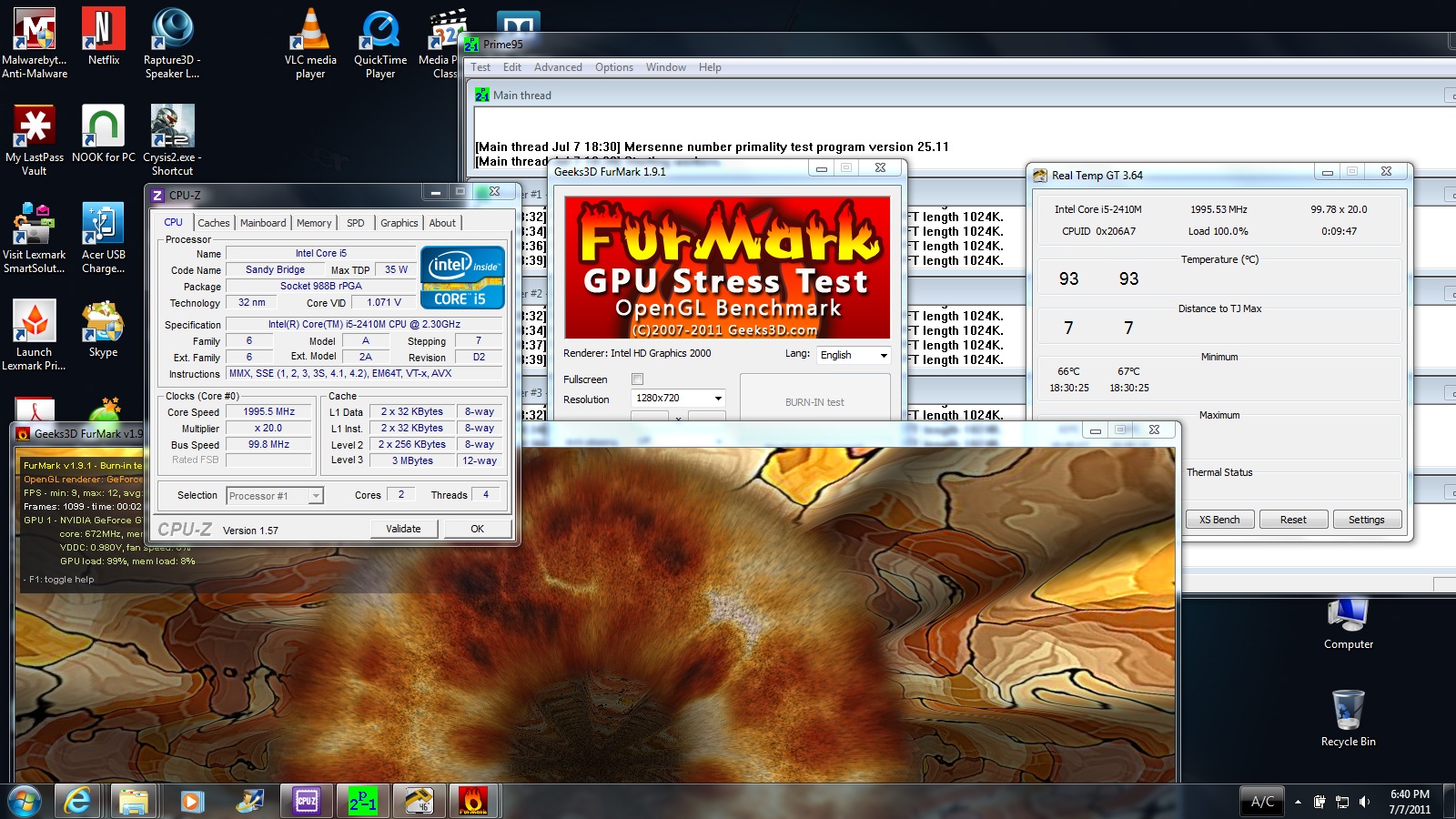Open the Recycle Bin icon
The height and width of the screenshot is (819, 1456).
1348,719
